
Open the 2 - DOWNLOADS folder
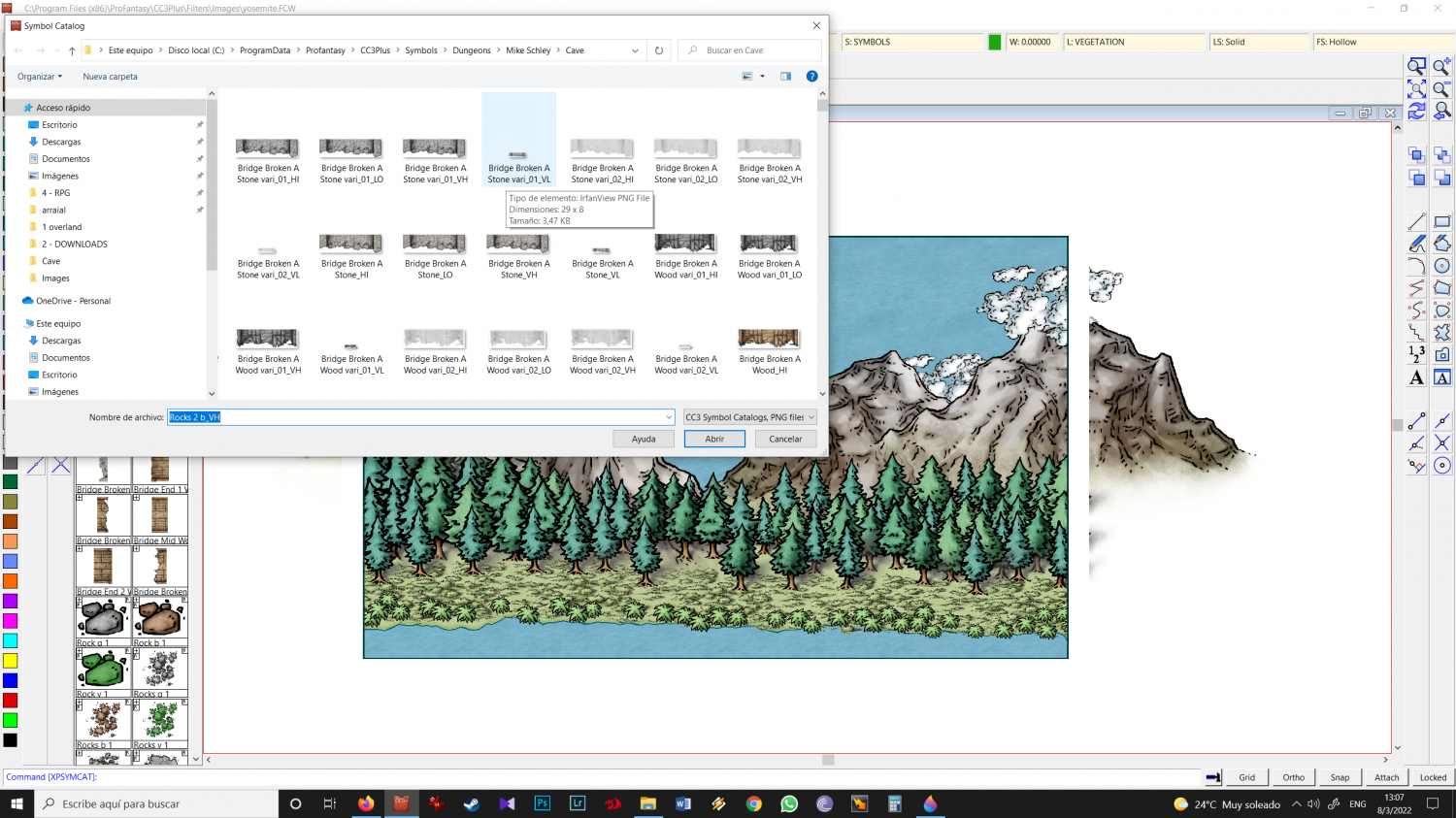point(74,245)
